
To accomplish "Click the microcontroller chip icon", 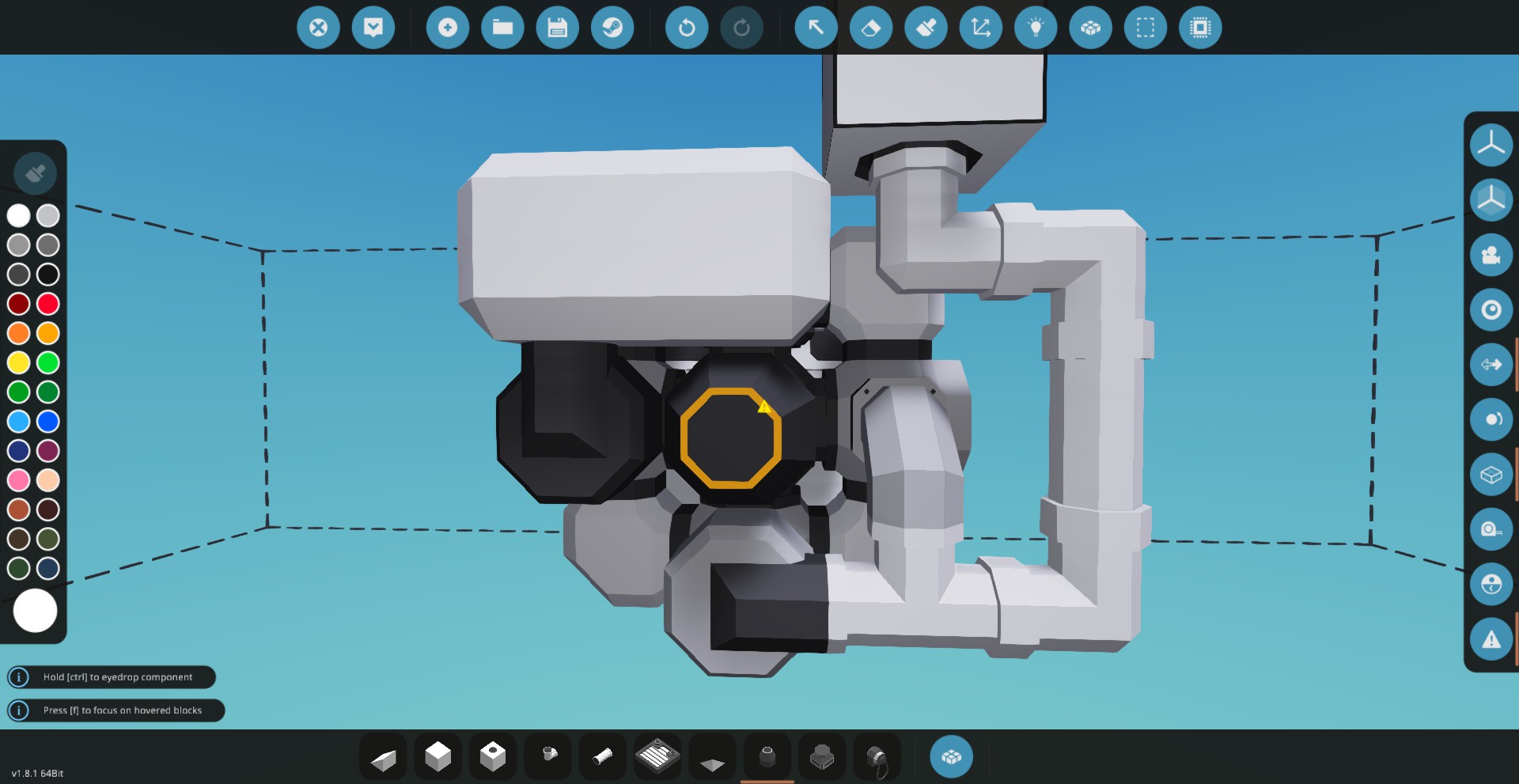I will (x=1200, y=28).
